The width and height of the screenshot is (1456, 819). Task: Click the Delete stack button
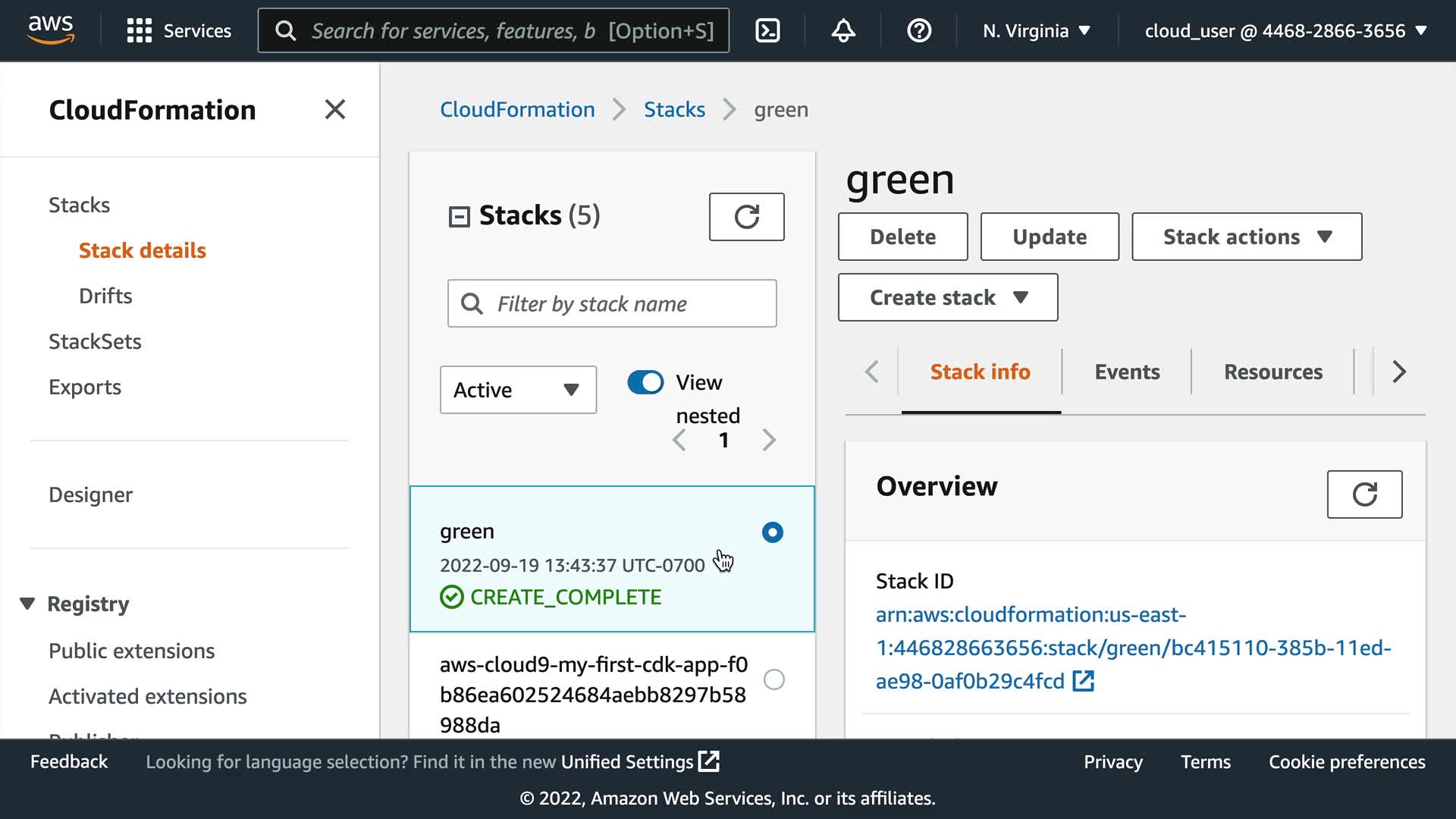[902, 237]
